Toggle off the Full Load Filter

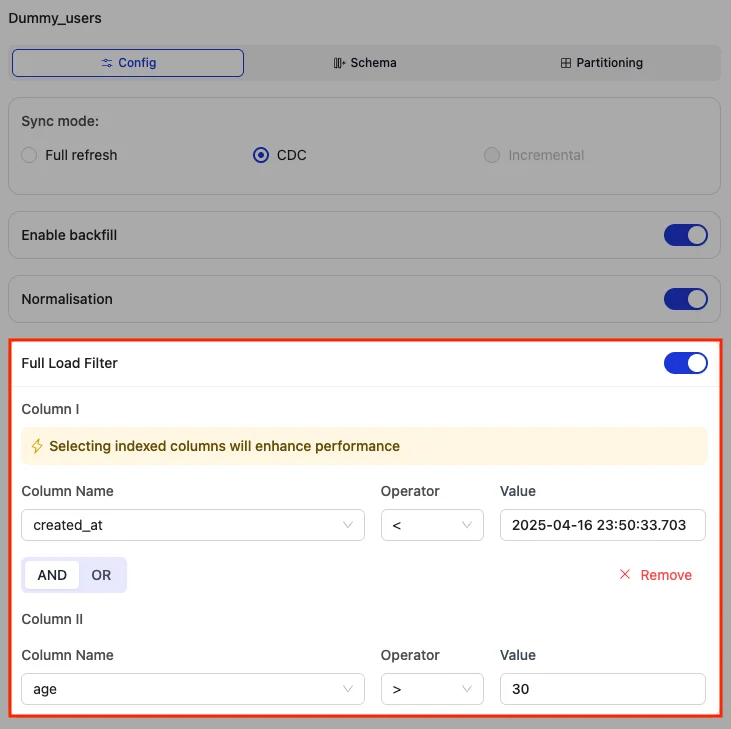click(685, 363)
